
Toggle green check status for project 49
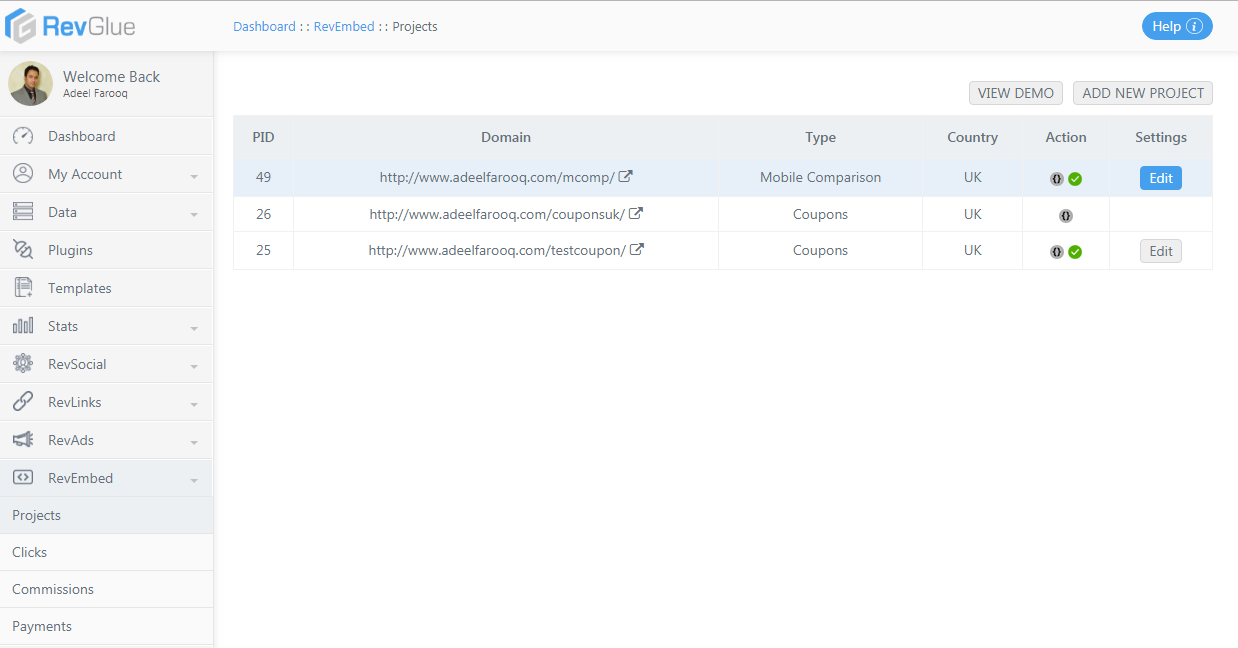(x=1075, y=179)
